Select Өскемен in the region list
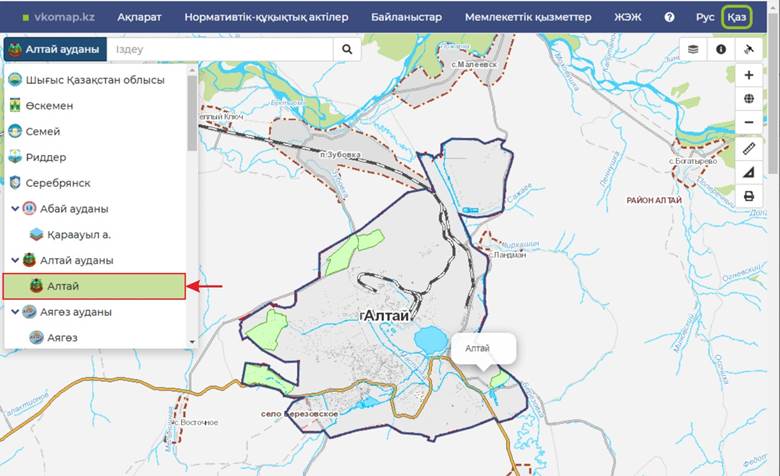This screenshot has width=780, height=476. [x=49, y=105]
